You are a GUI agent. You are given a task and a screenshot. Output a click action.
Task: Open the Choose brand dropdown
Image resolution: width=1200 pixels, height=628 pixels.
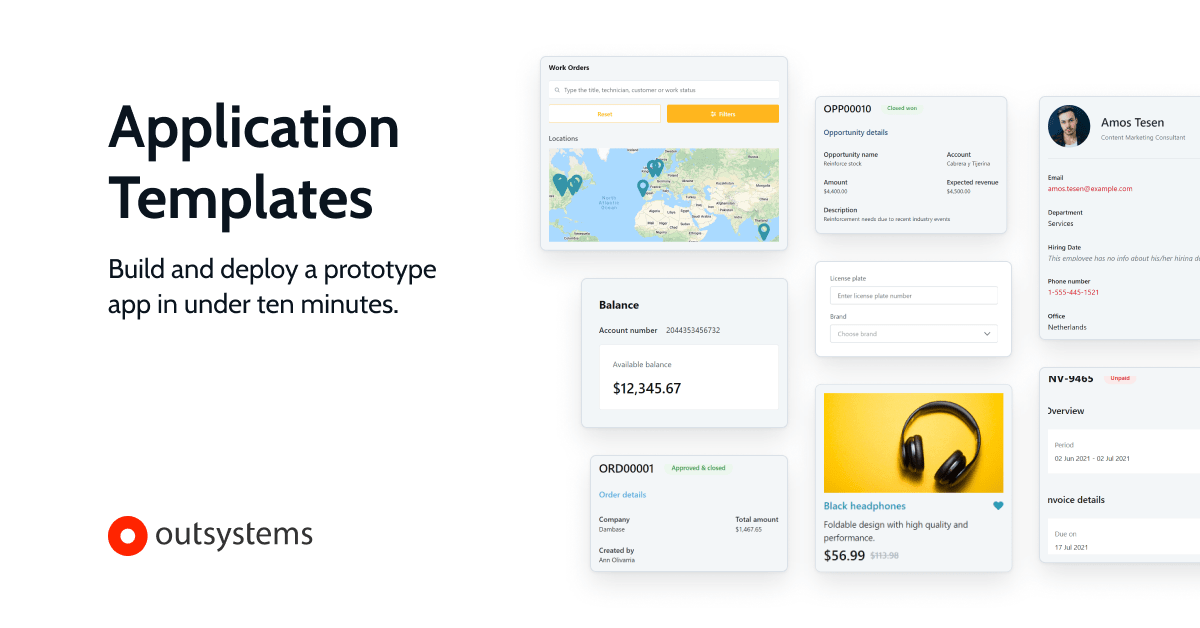(x=914, y=334)
